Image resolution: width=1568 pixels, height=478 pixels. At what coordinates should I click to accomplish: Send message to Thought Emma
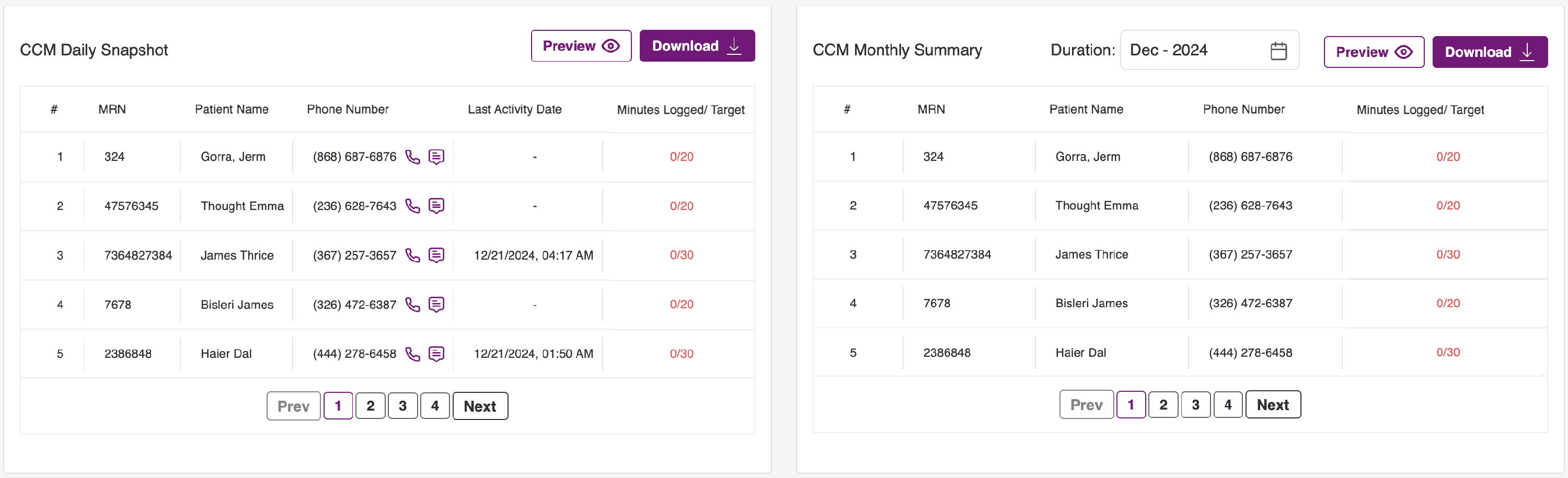pos(436,206)
